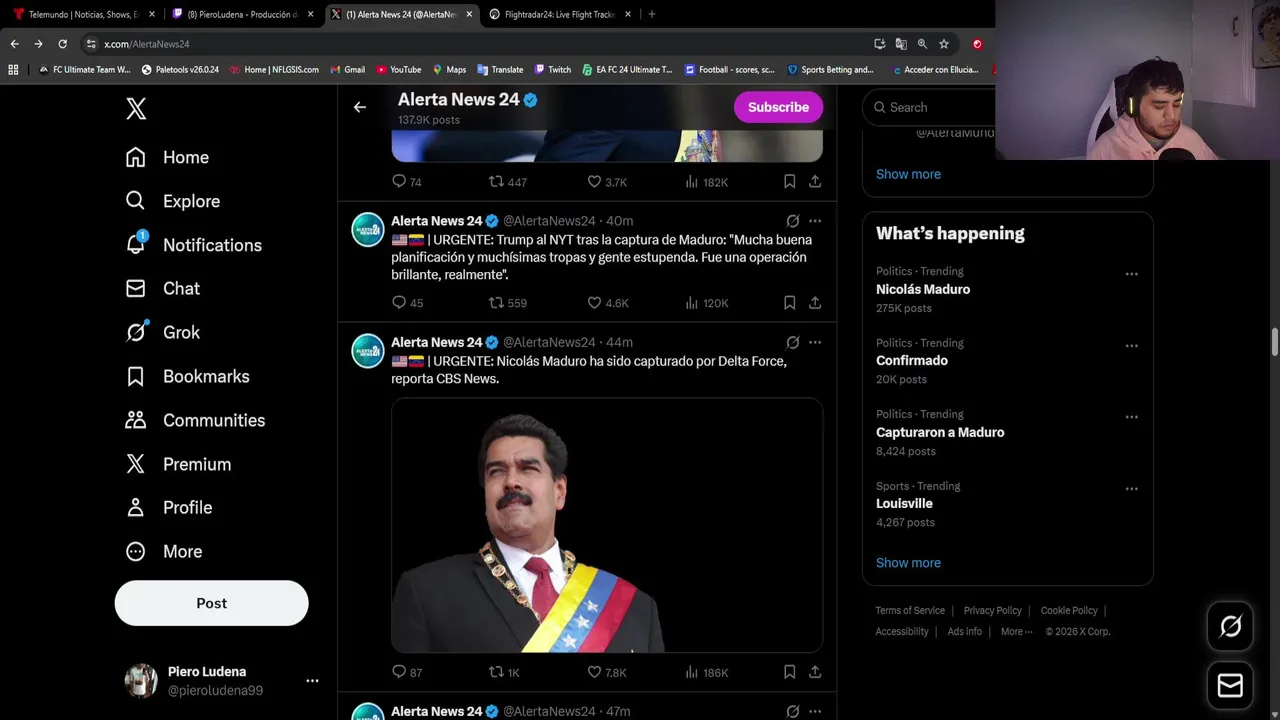Like the Trump NYT tweet with 4.6K likes

pyautogui.click(x=607, y=303)
